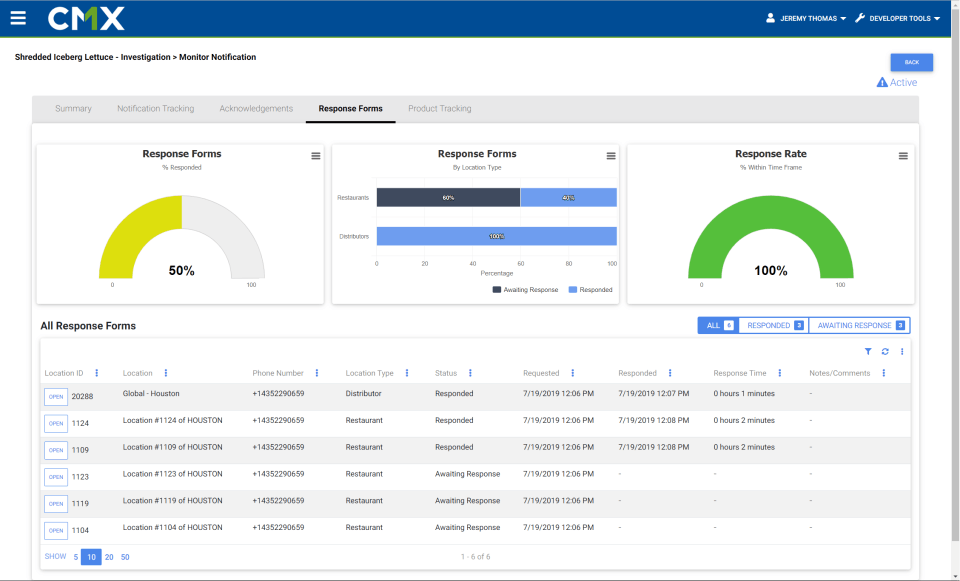Open the By Location Type chart menu

[611, 156]
